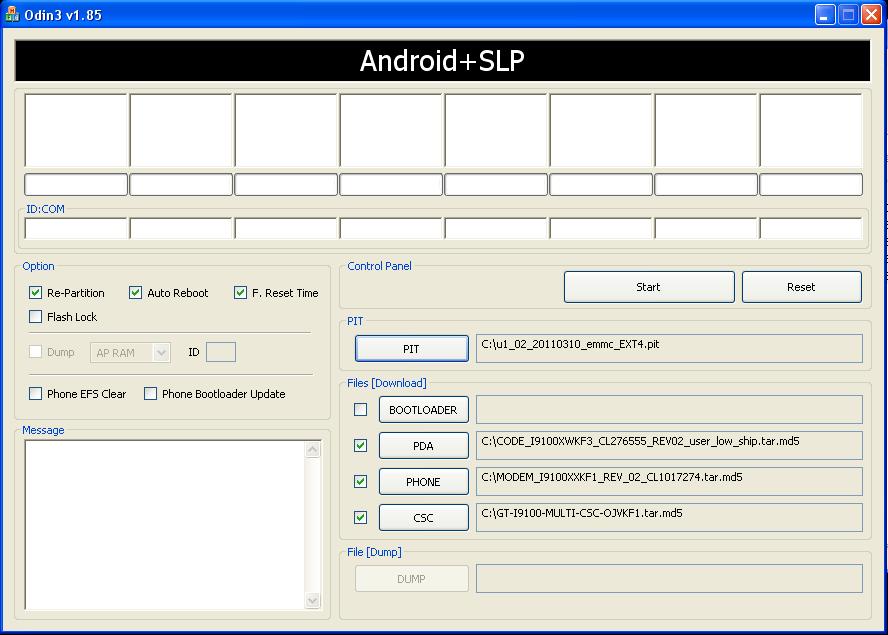Click the PIT path field with emmc_EXT4.pit
The width and height of the screenshot is (888, 635).
coord(669,348)
